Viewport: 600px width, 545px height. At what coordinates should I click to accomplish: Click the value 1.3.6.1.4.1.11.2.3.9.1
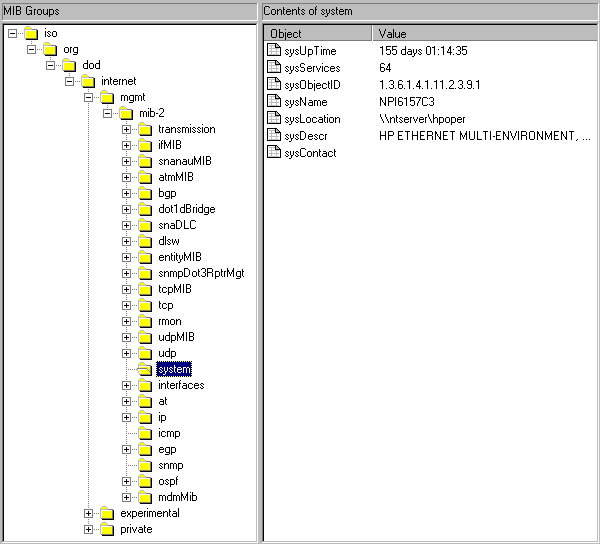(430, 85)
